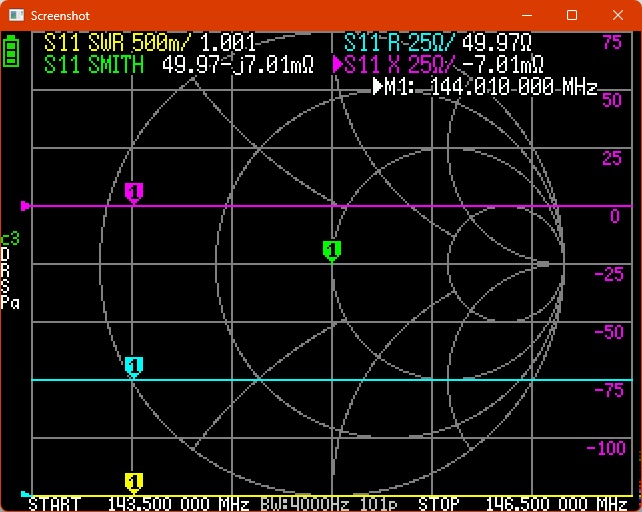Click the cyan marker 1 on resistance trace
This screenshot has height=512, width=642.
pyautogui.click(x=134, y=365)
